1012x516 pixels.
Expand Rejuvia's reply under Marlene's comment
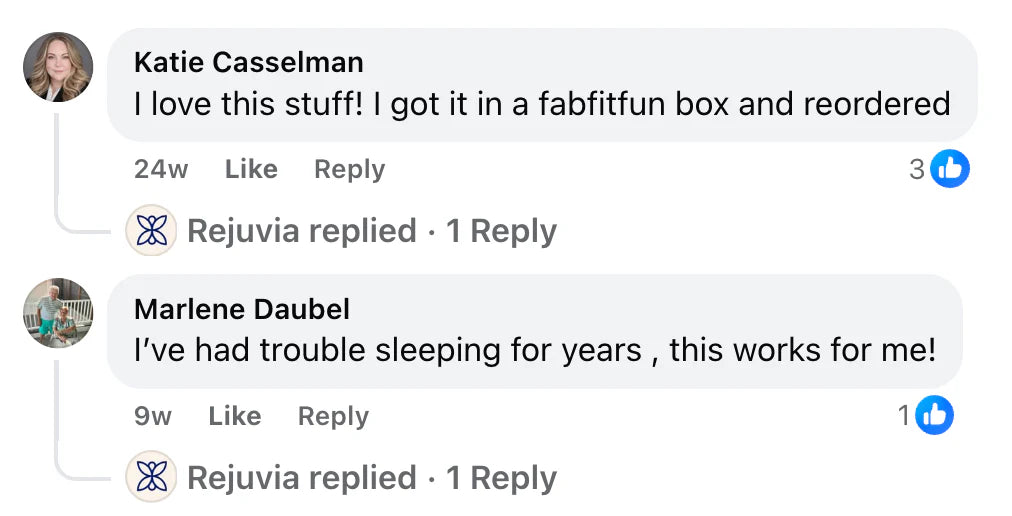(x=372, y=478)
